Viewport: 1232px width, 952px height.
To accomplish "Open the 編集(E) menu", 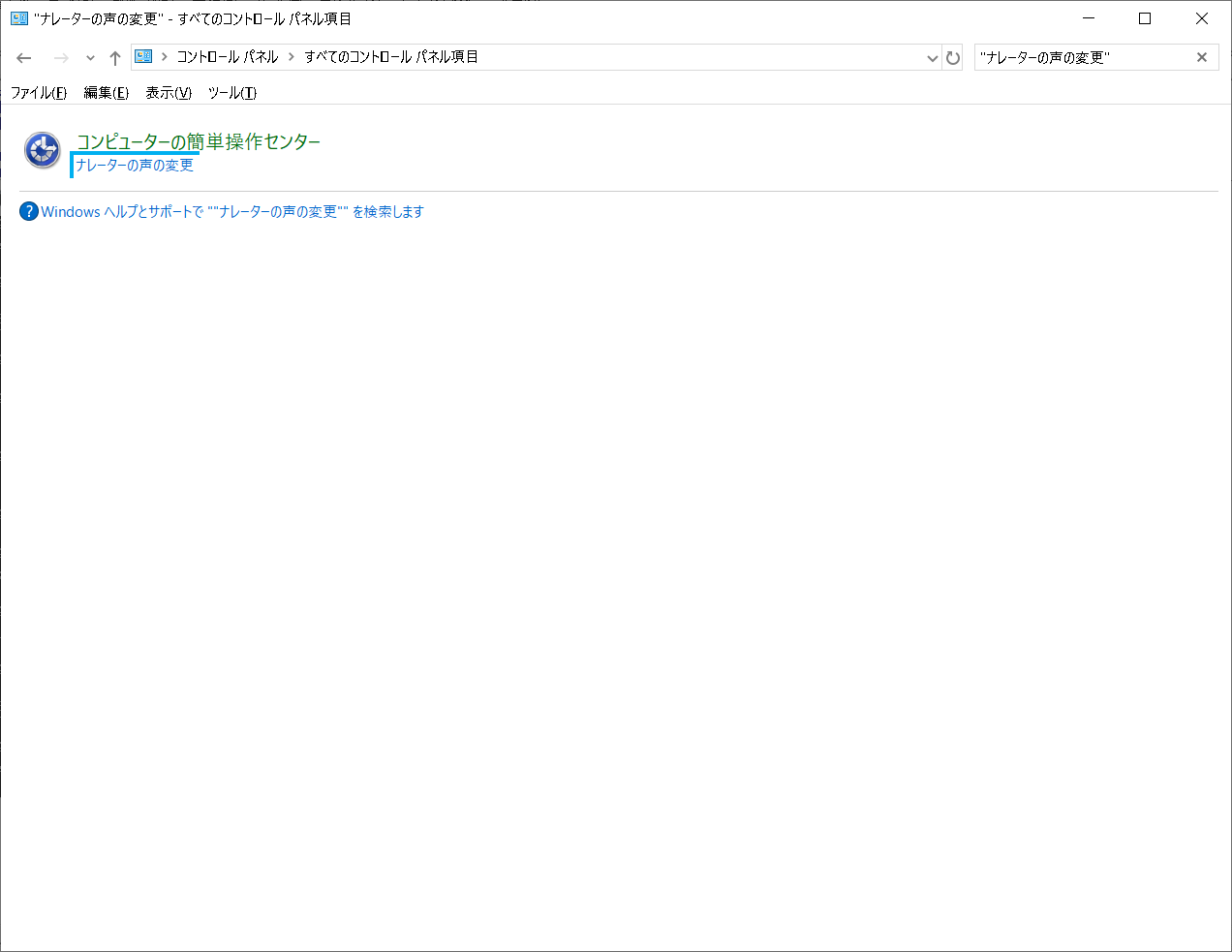I will (x=106, y=93).
